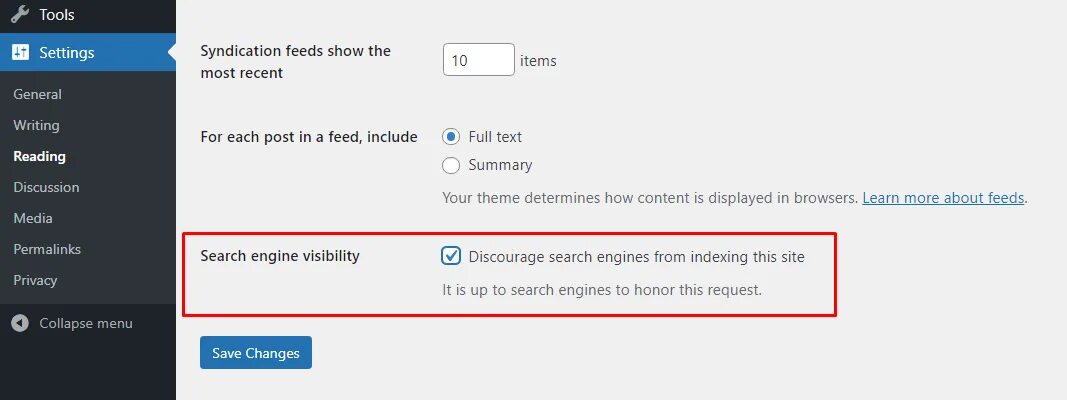Image resolution: width=1067 pixels, height=400 pixels.
Task: Click the syndication feeds items number field
Action: tap(478, 60)
